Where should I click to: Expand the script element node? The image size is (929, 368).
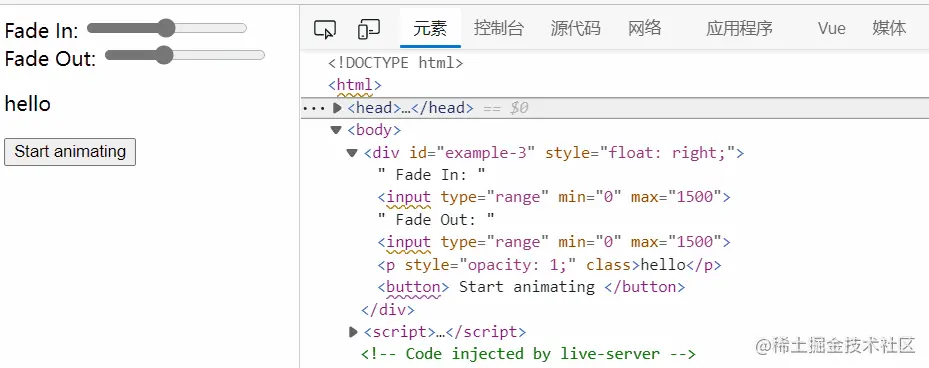click(353, 332)
